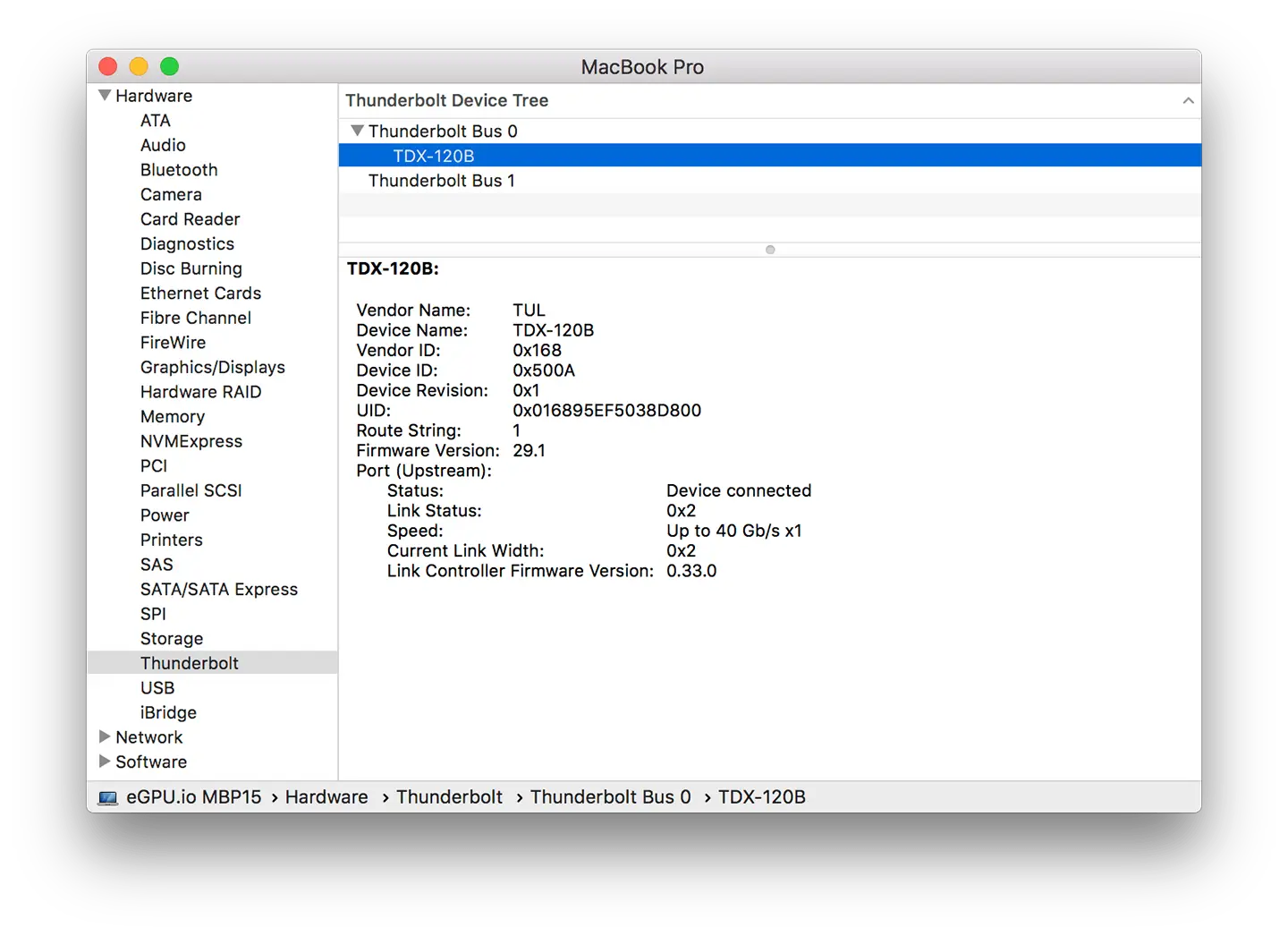Open the NVMExpress category
This screenshot has width=1288, height=936.
click(x=191, y=441)
